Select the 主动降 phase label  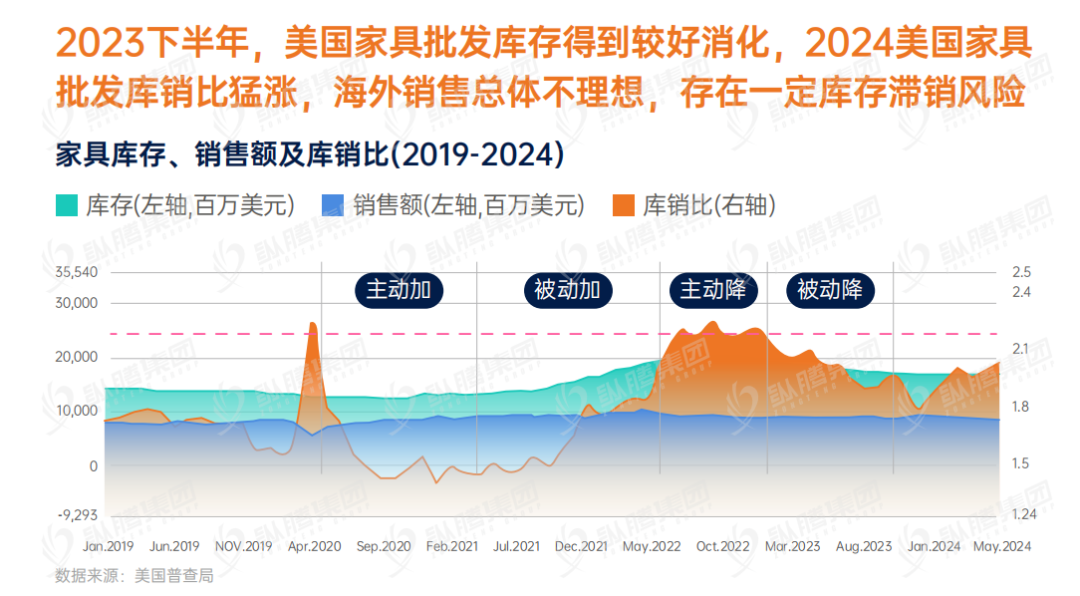pyautogui.click(x=713, y=290)
